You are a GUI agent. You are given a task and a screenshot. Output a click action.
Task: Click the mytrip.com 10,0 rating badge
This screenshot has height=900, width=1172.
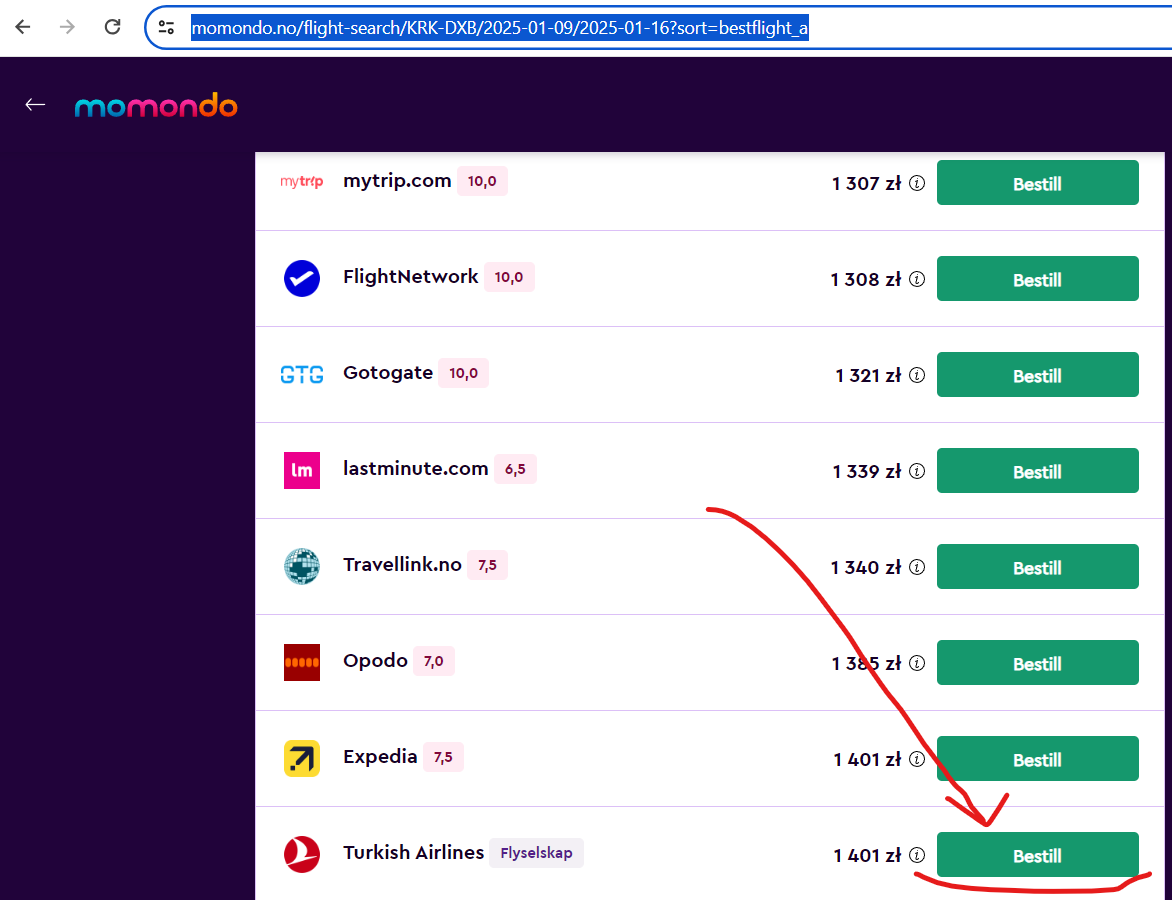[482, 181]
